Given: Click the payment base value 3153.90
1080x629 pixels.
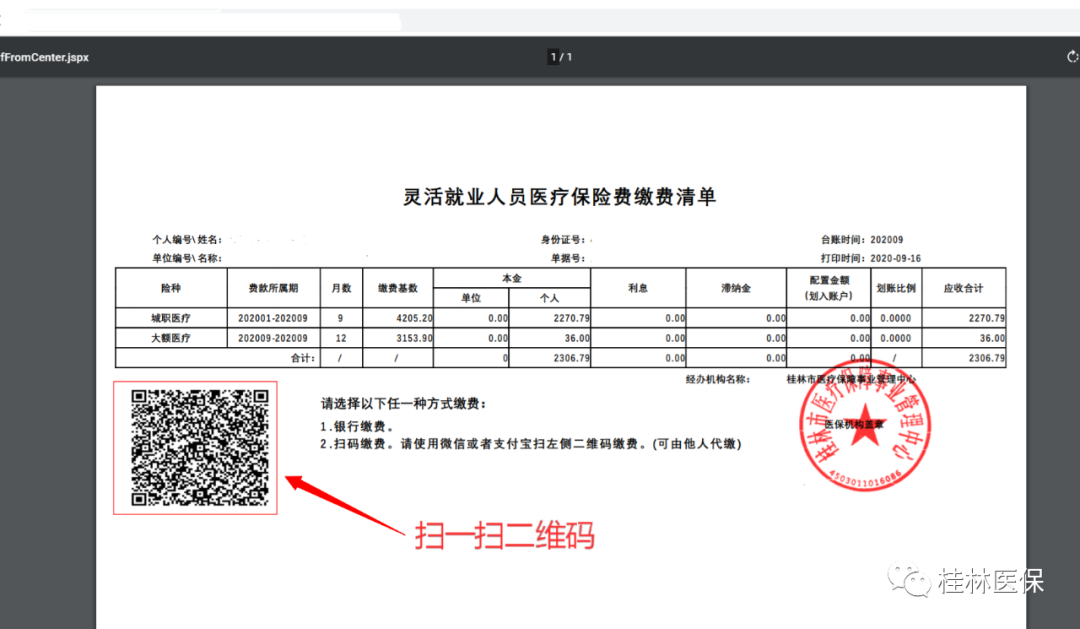Looking at the screenshot, I should [x=415, y=338].
